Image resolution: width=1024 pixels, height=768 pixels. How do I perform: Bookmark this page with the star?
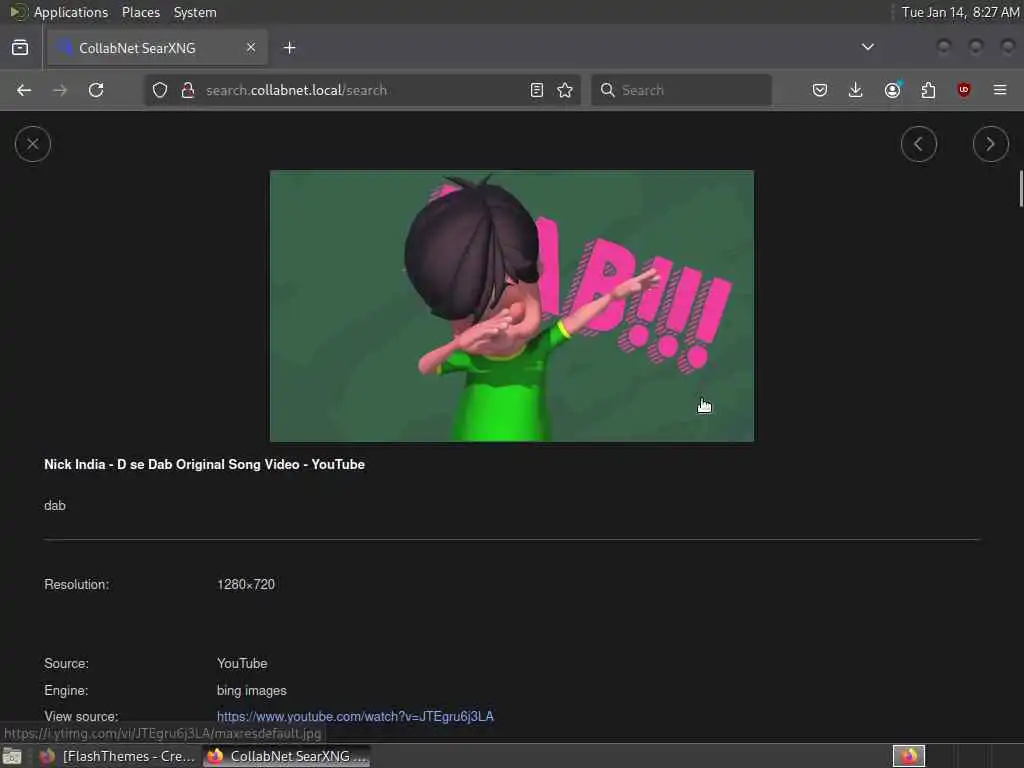click(x=566, y=90)
